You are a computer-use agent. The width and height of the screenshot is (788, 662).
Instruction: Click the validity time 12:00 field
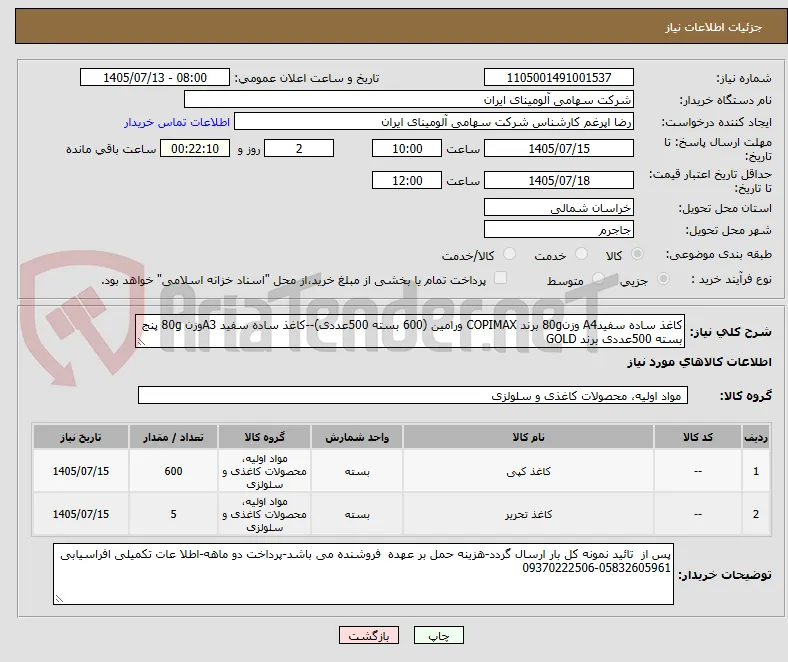click(x=407, y=180)
